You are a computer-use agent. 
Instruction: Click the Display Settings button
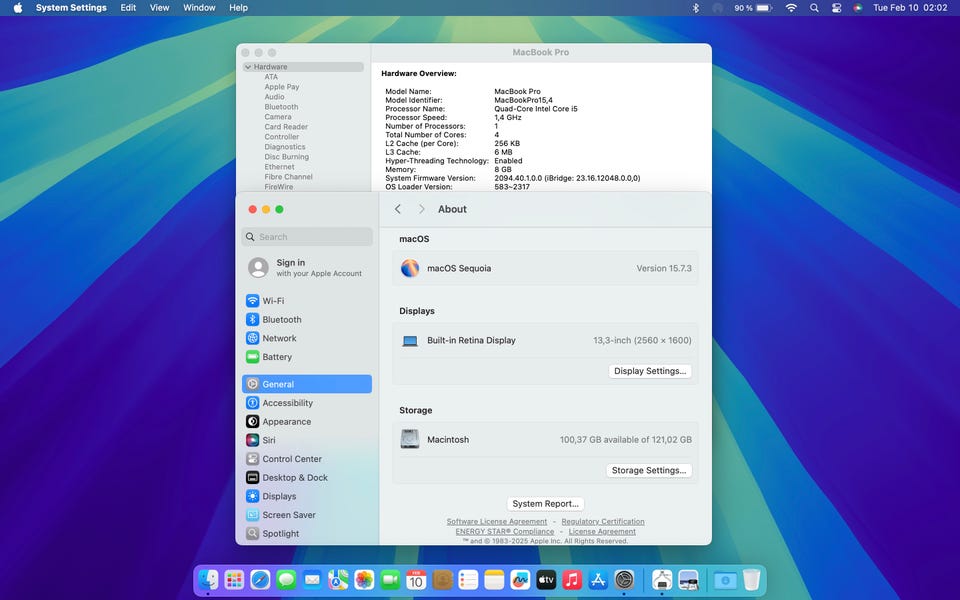point(650,371)
